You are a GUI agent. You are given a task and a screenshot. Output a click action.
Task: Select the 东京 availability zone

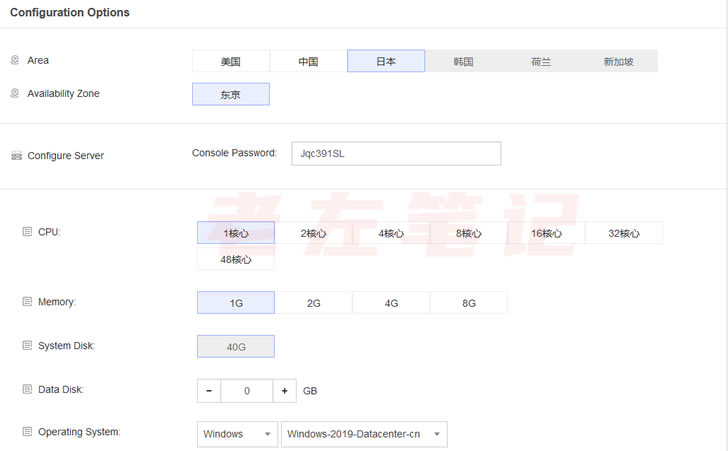[x=231, y=94]
